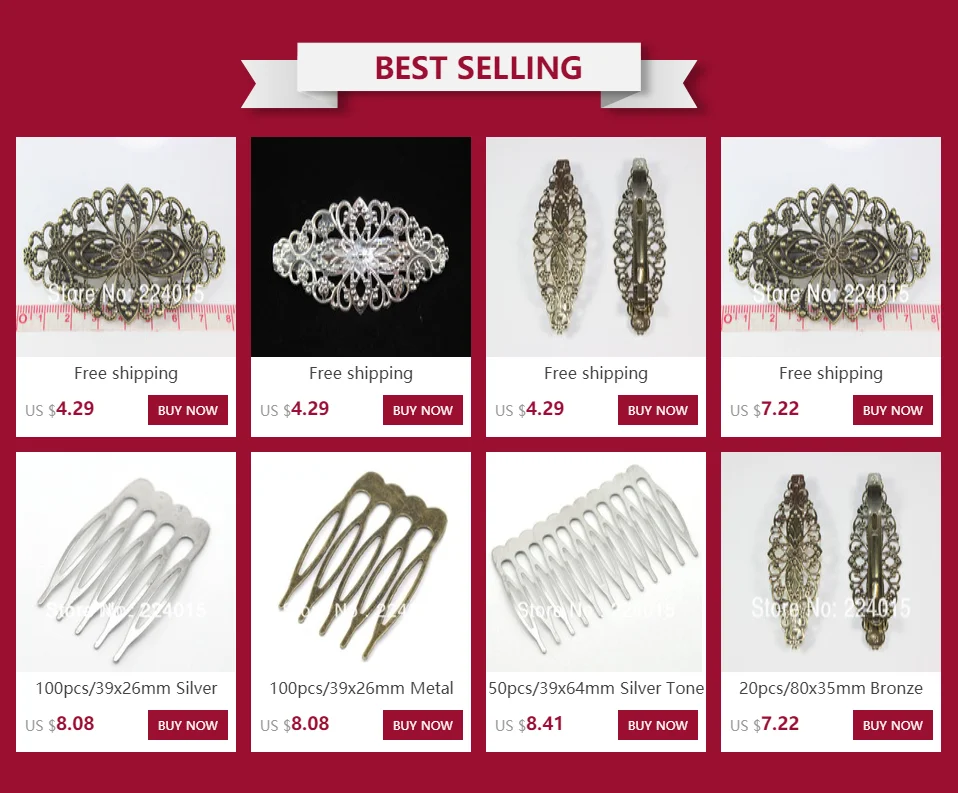Open the 20pcs bronze barrette product image
Screen dimensions: 958x793
click(831, 562)
